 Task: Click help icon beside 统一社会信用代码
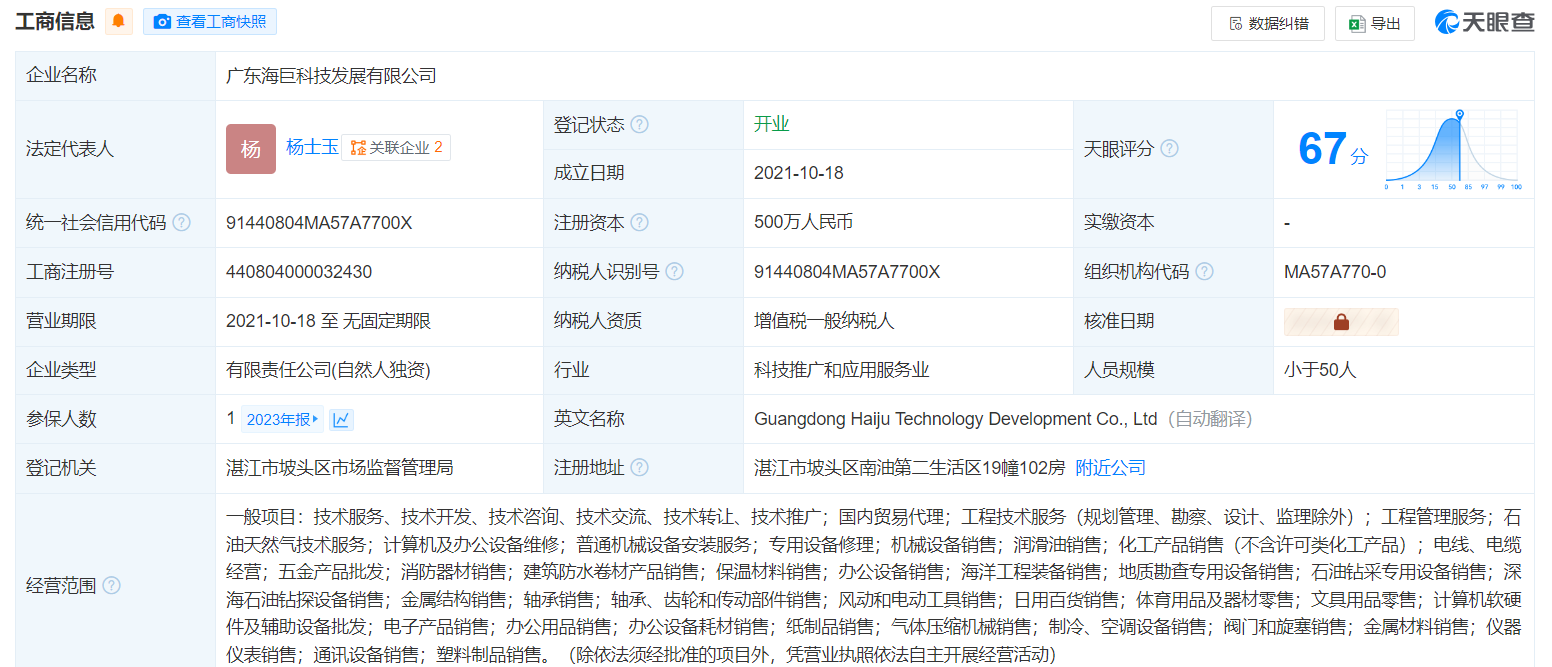(181, 223)
